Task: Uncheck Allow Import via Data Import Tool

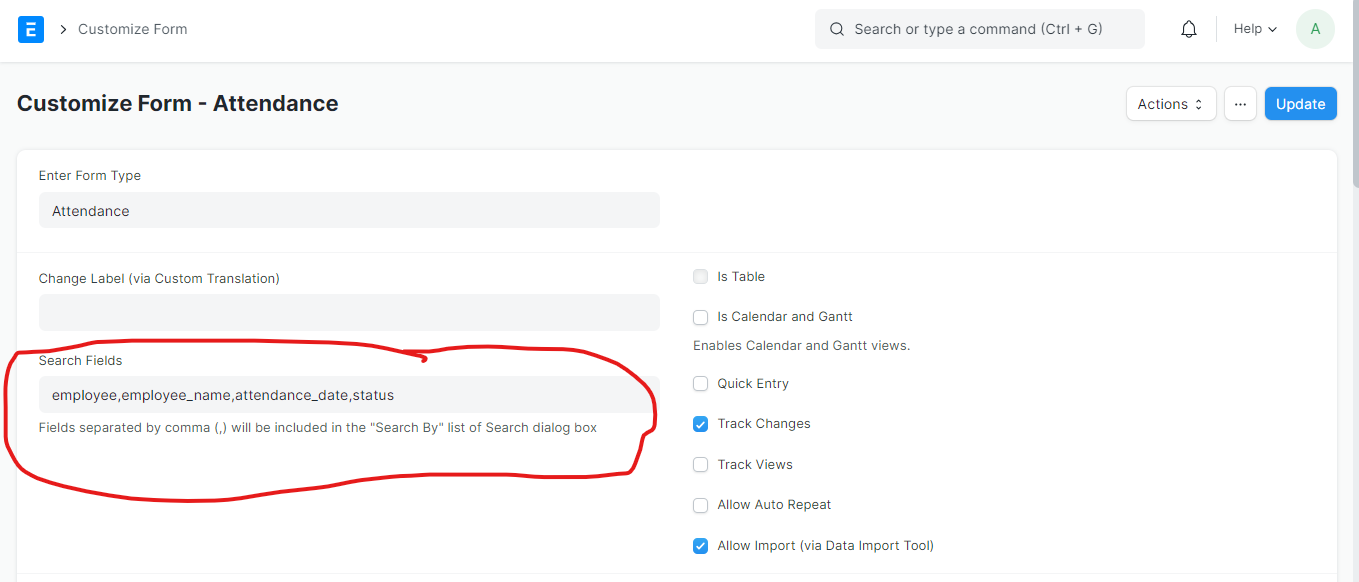Action: 701,546
